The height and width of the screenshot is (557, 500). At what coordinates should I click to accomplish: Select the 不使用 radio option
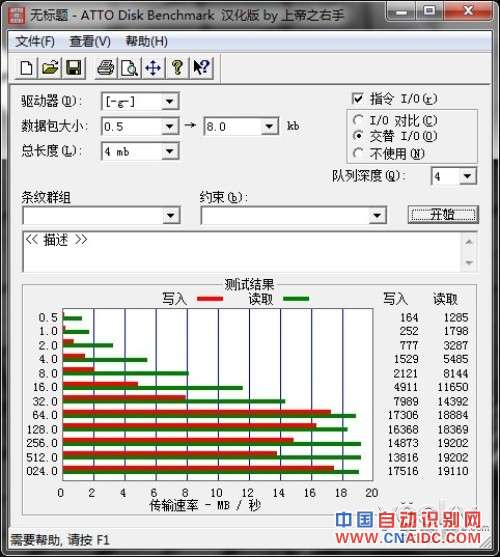pyautogui.click(x=358, y=153)
